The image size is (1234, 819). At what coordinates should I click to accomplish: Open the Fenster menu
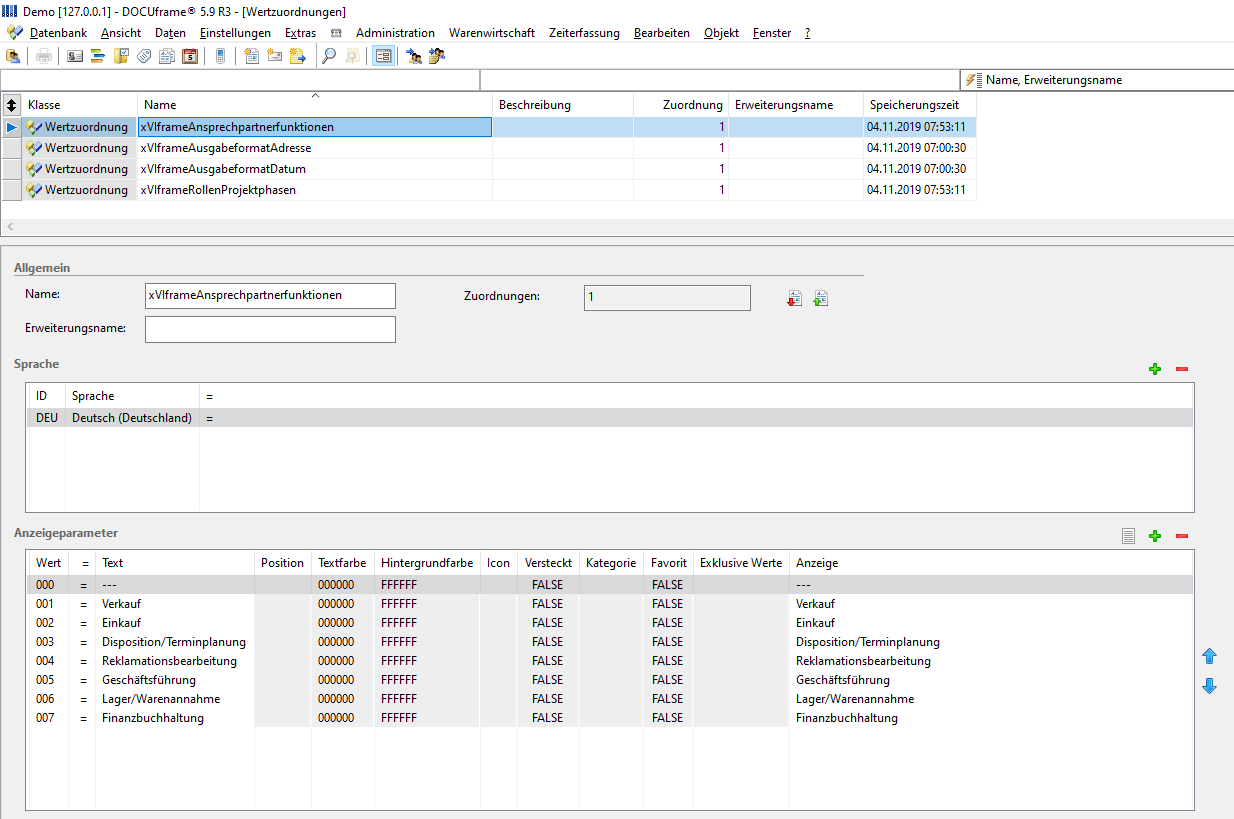click(772, 33)
